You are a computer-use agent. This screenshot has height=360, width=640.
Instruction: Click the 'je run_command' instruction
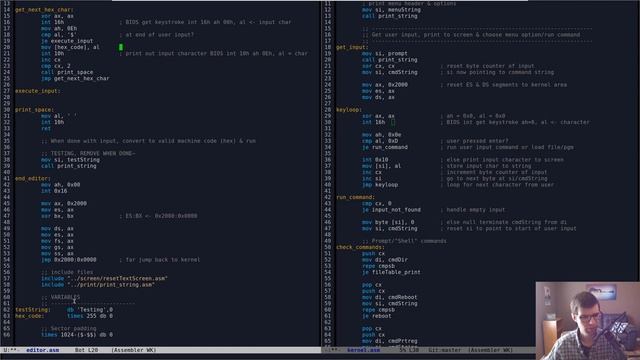click(x=384, y=147)
